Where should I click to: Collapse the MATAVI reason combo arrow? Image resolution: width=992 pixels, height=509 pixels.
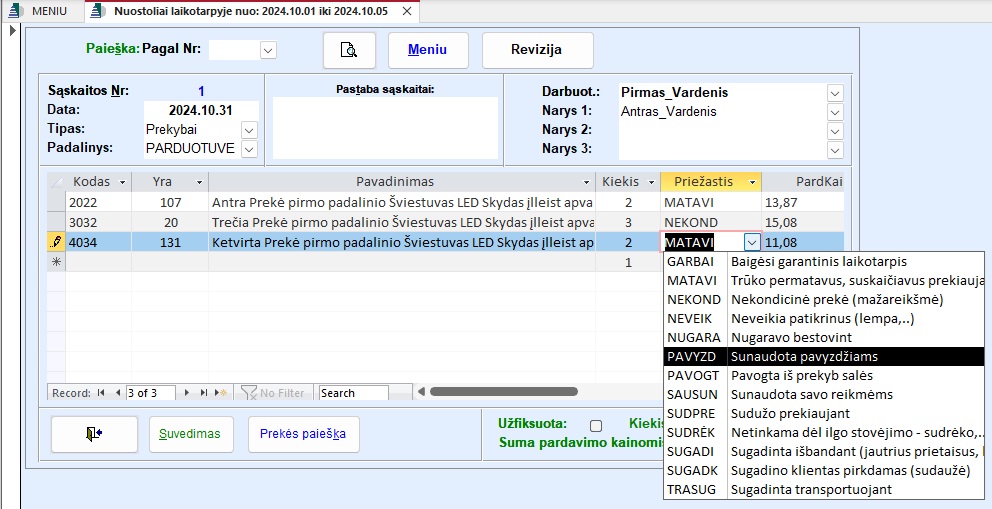[x=752, y=242]
